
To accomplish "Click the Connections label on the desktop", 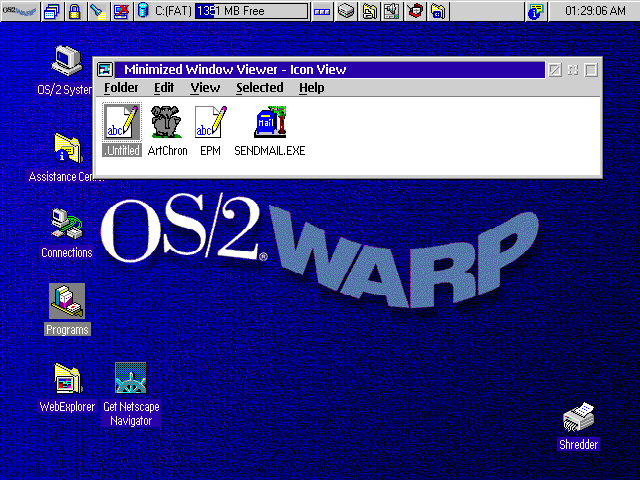I will coord(67,253).
